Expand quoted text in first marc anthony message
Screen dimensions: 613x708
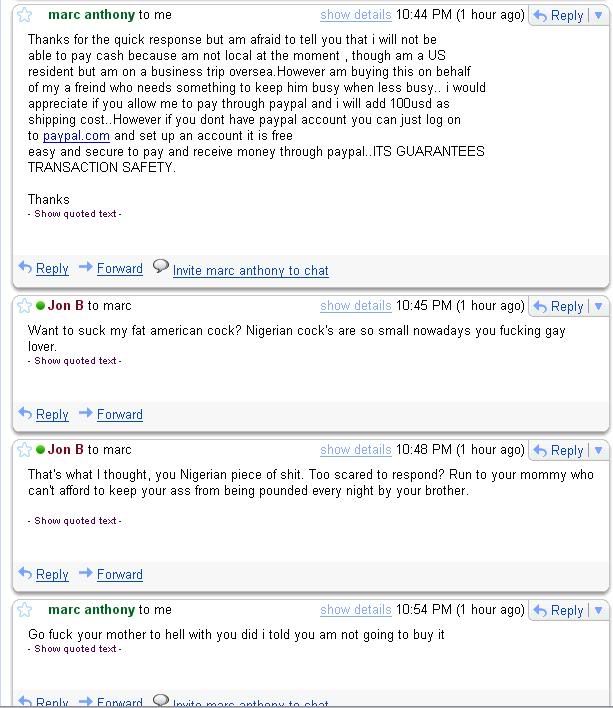coord(75,214)
